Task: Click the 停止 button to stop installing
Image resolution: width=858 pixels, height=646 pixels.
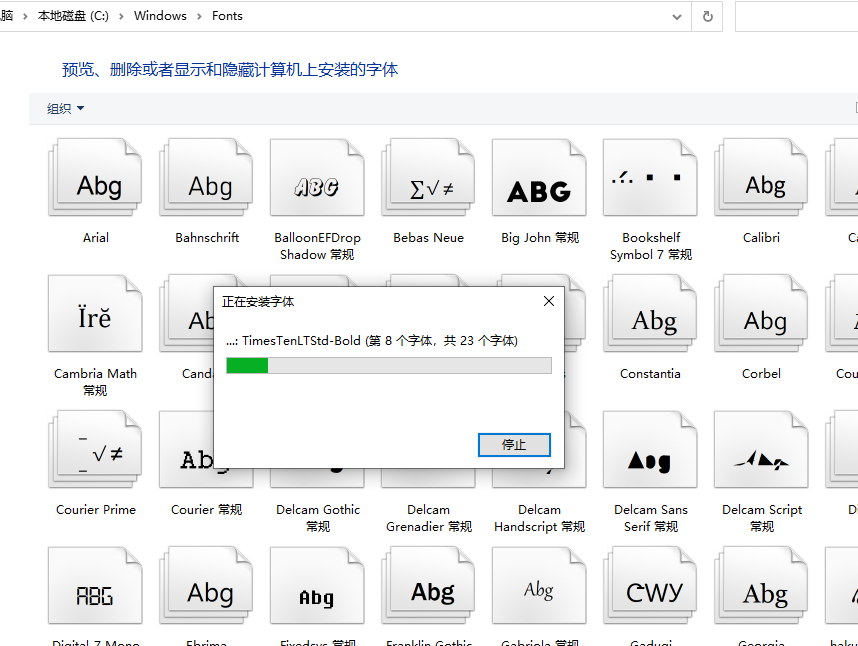Action: point(514,445)
